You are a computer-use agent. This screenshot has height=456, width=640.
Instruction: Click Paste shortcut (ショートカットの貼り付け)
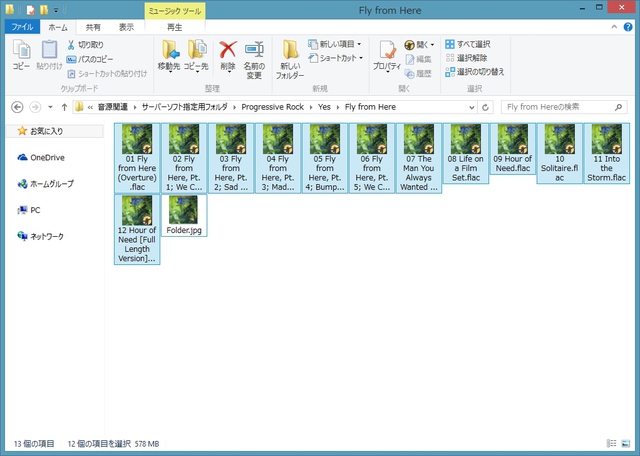coord(107,73)
